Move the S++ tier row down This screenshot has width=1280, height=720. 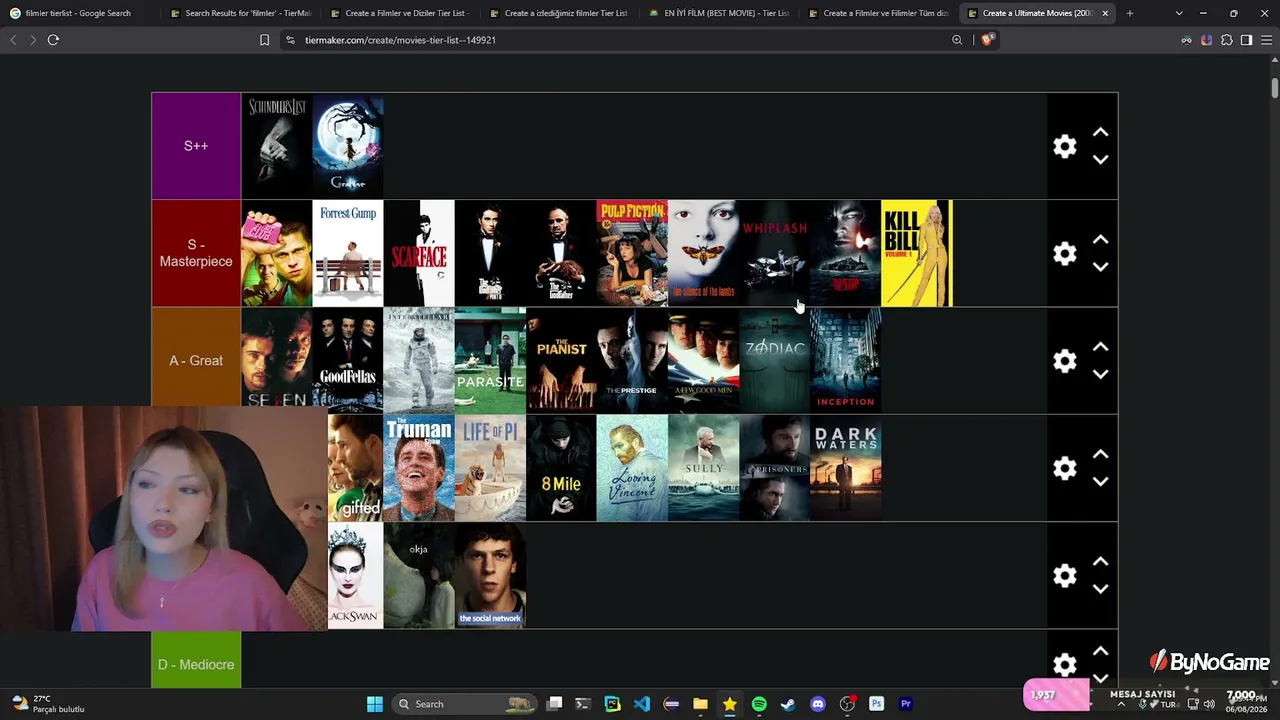pos(1100,160)
